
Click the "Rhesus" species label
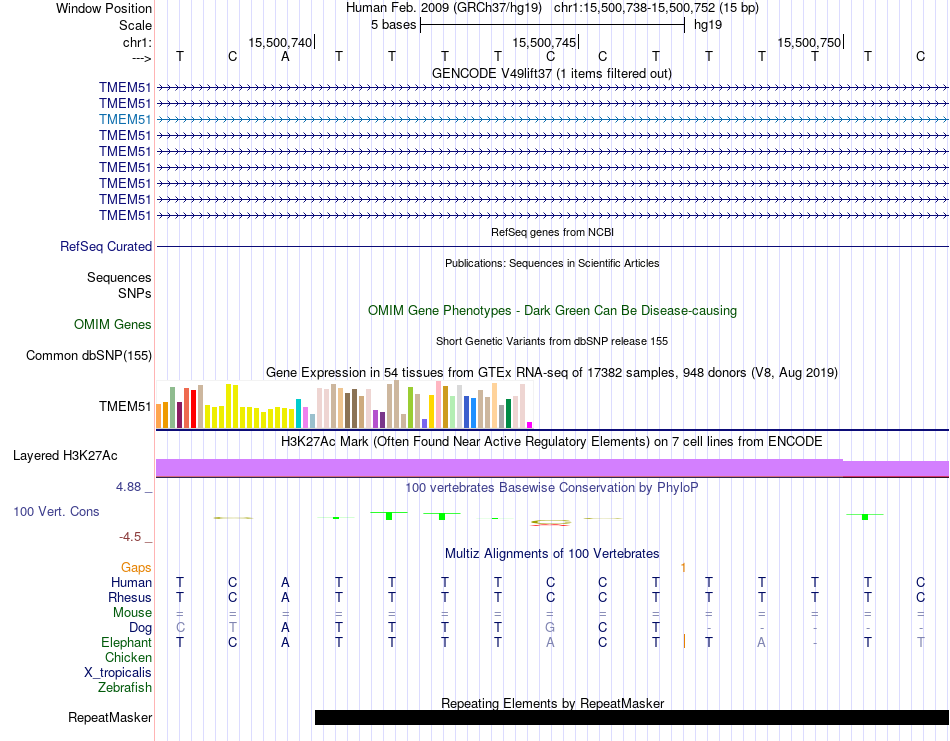pos(130,597)
